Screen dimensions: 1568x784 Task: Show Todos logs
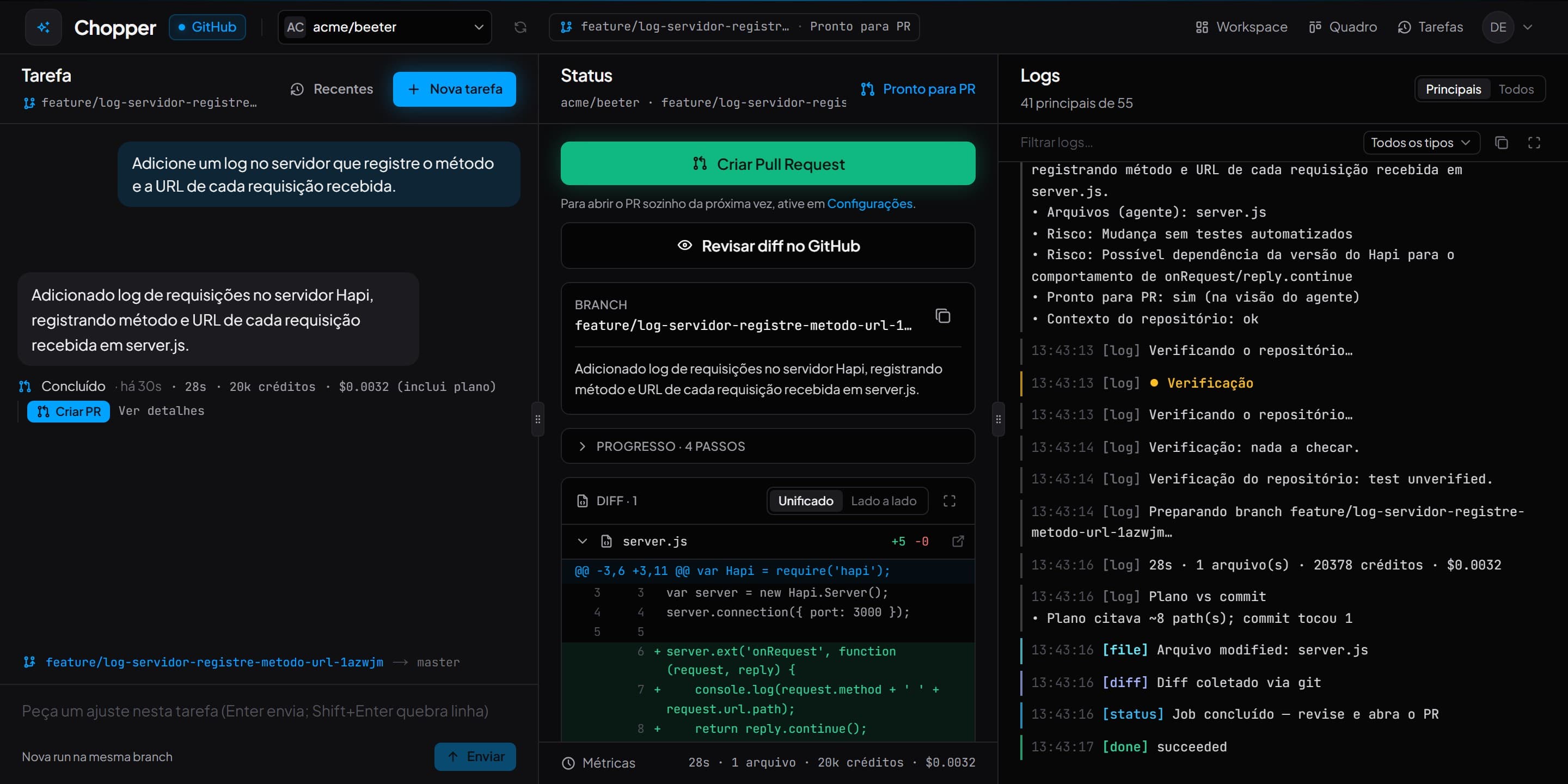[x=1516, y=89]
